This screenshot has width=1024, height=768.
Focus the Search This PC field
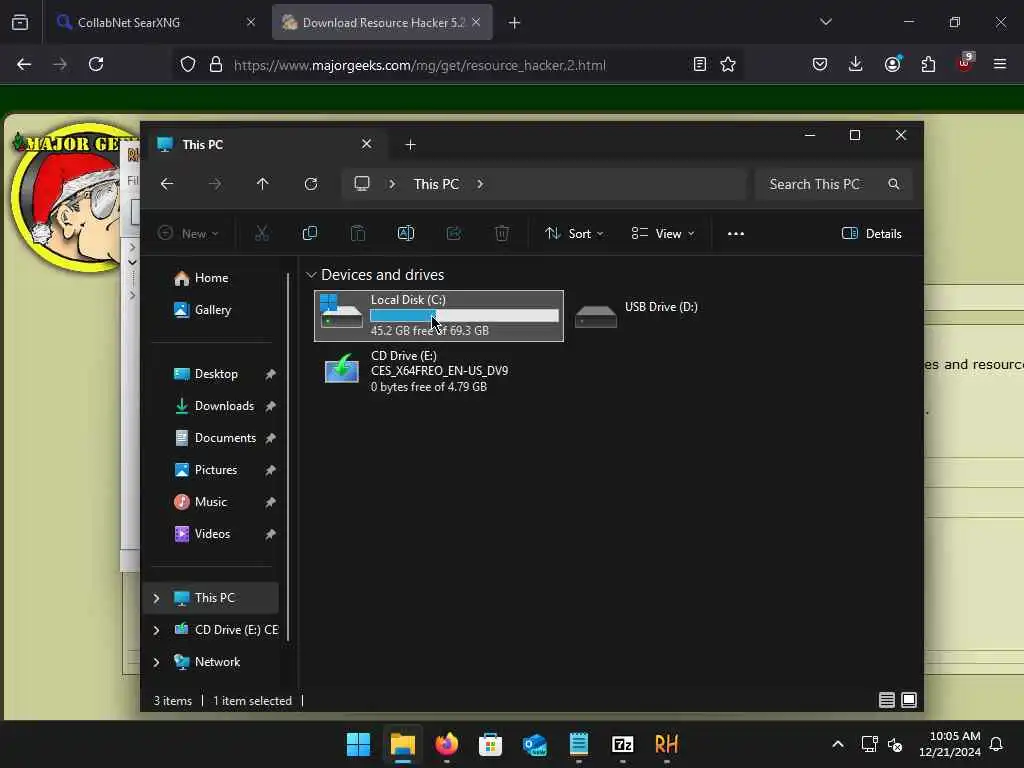point(833,184)
